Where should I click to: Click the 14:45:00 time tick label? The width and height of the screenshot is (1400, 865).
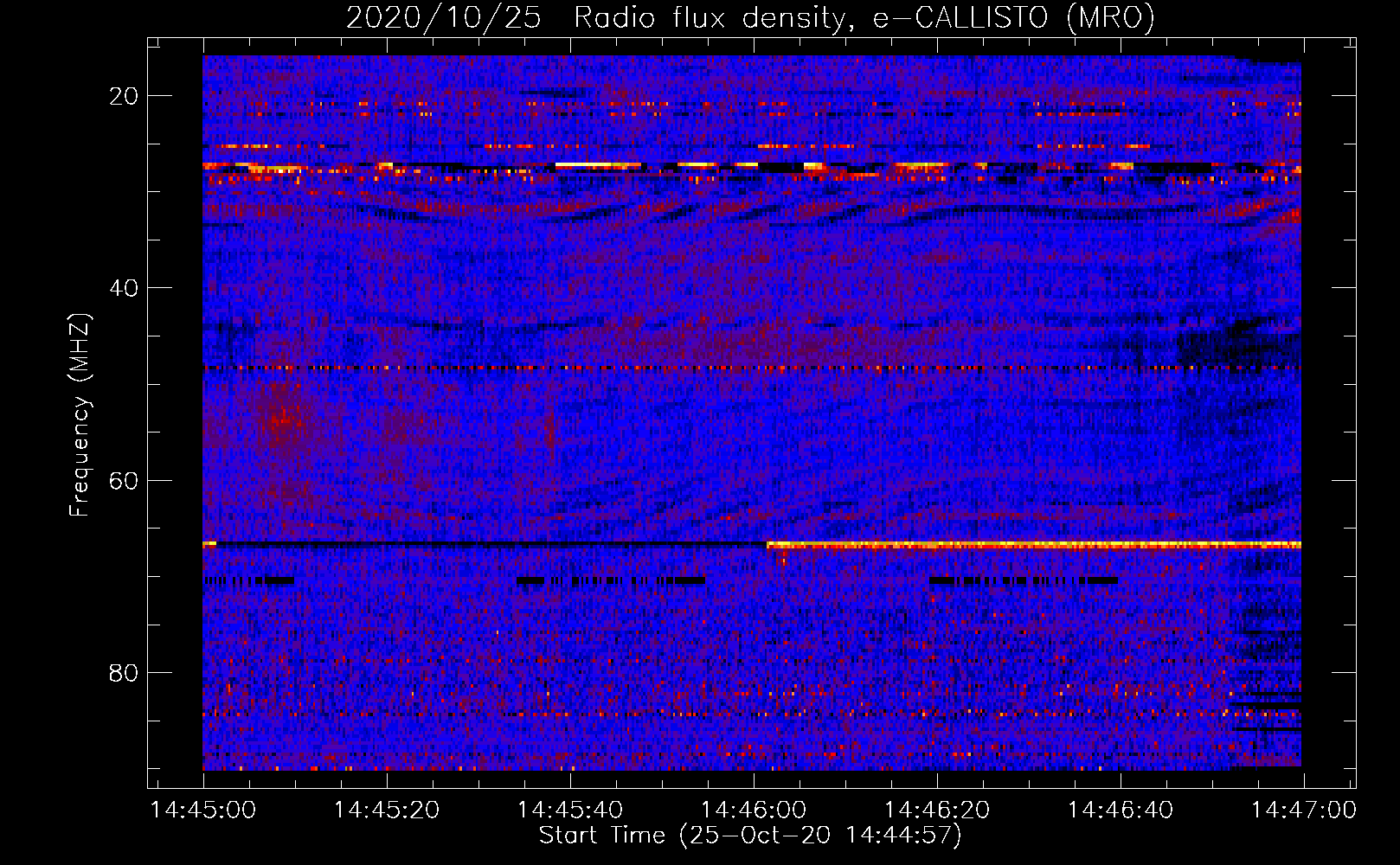point(203,811)
